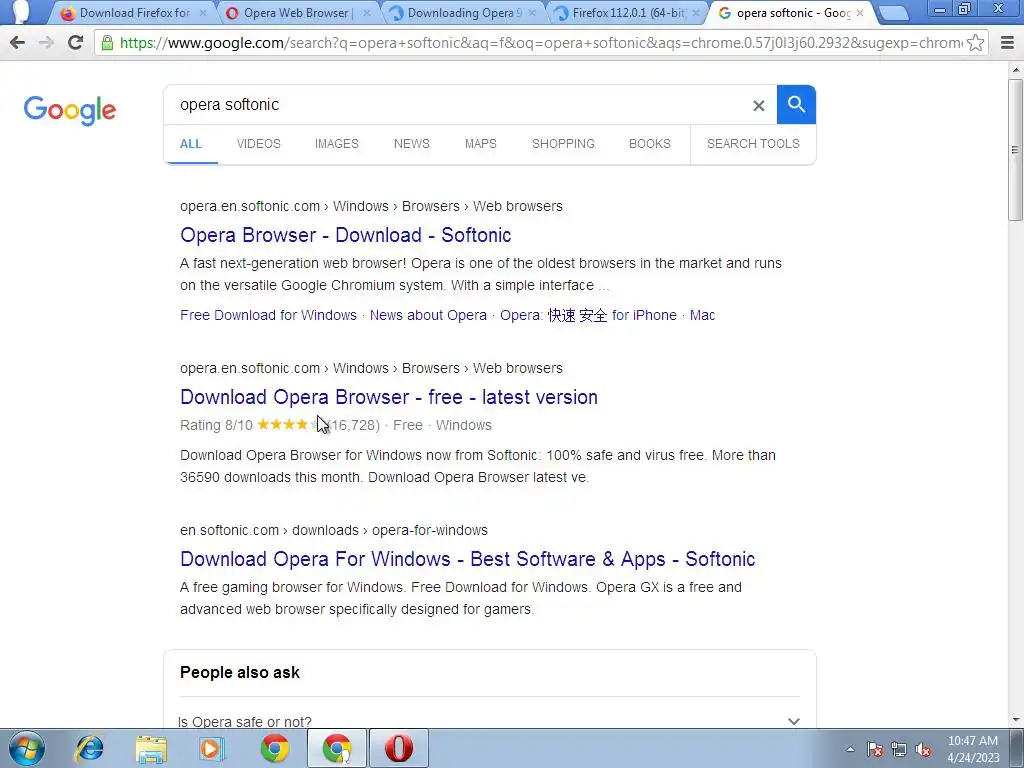This screenshot has width=1024, height=768.
Task: Click the first Chrome taskbar icon
Action: (x=275, y=748)
